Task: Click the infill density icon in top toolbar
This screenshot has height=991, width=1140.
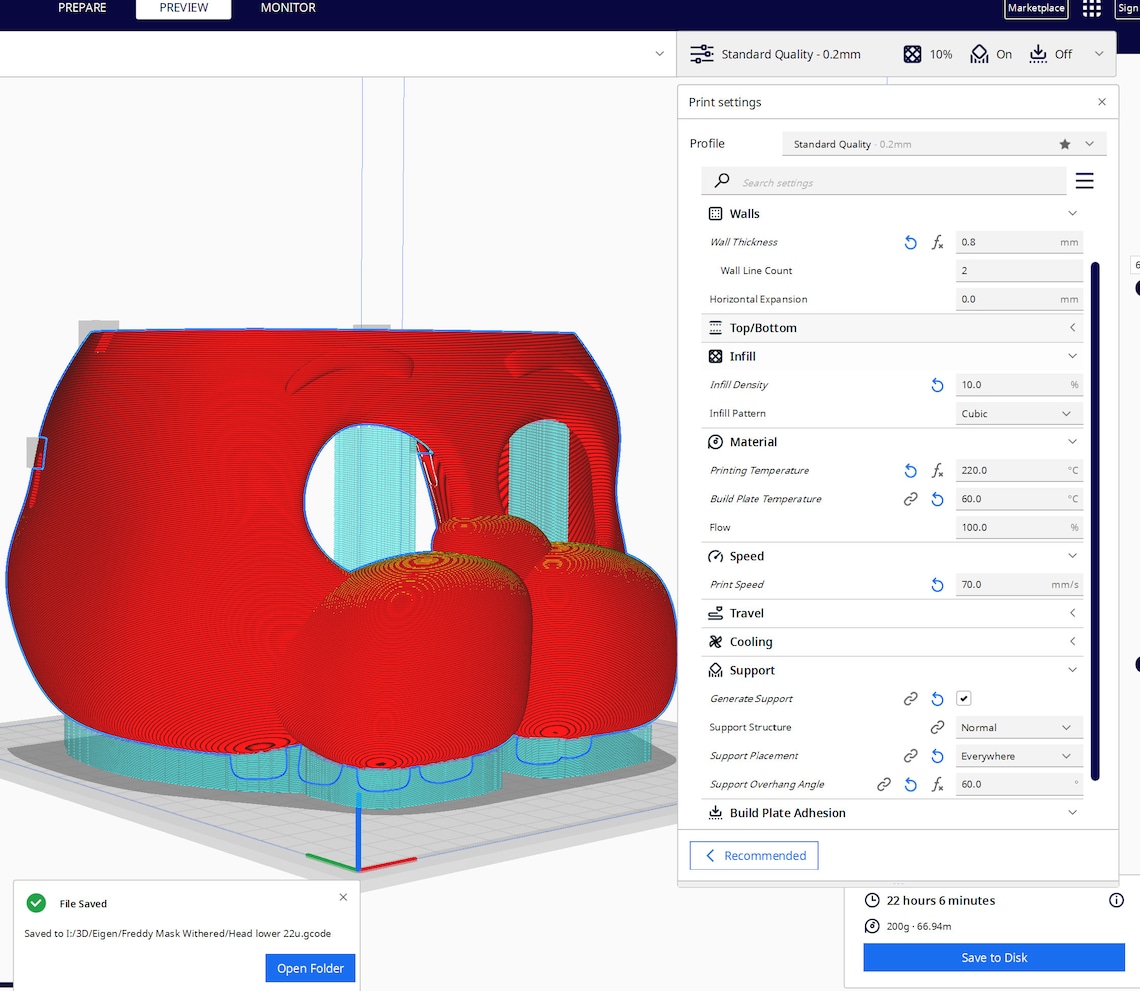Action: (x=911, y=54)
